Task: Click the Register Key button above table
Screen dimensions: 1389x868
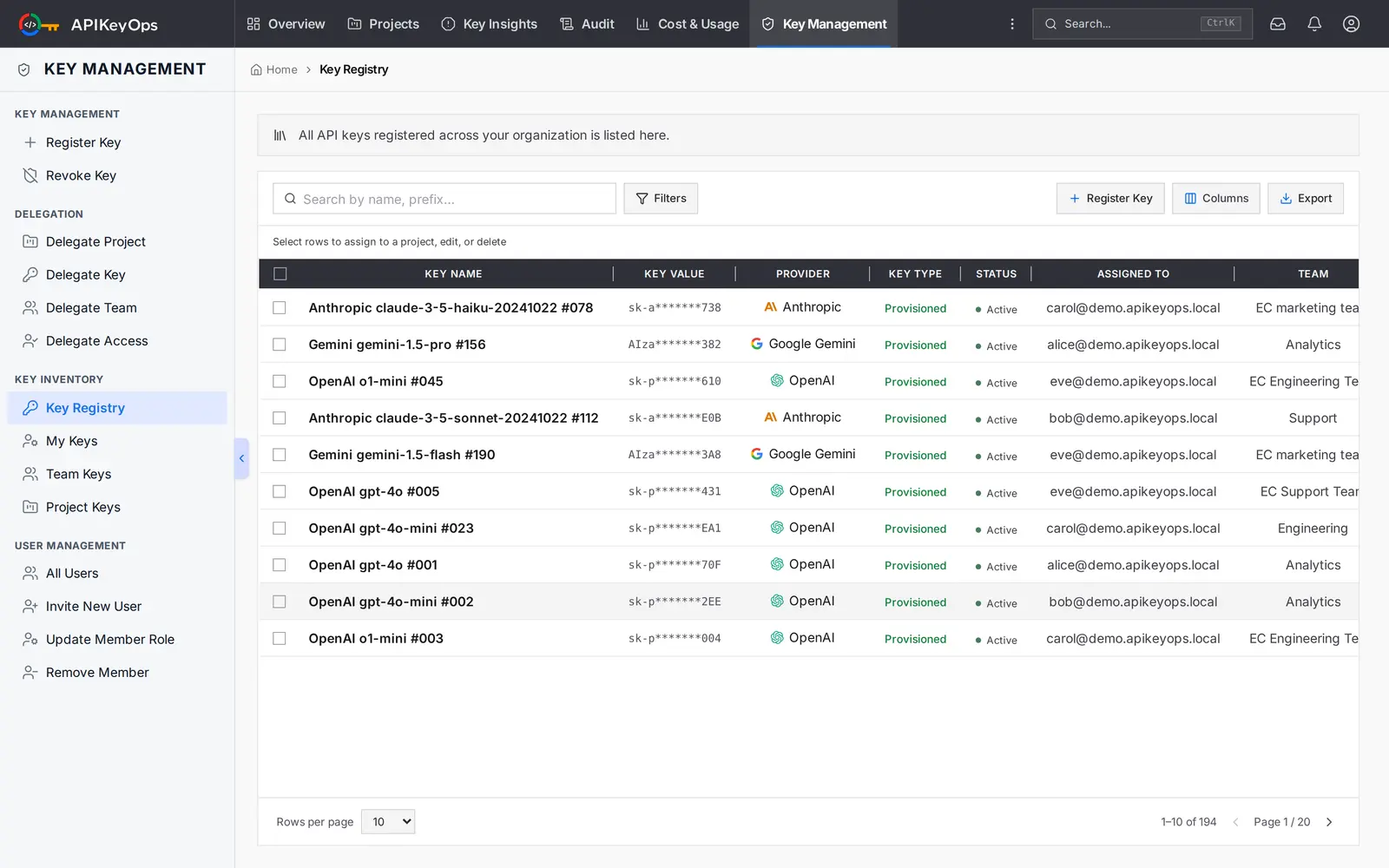Action: pyautogui.click(x=1110, y=198)
